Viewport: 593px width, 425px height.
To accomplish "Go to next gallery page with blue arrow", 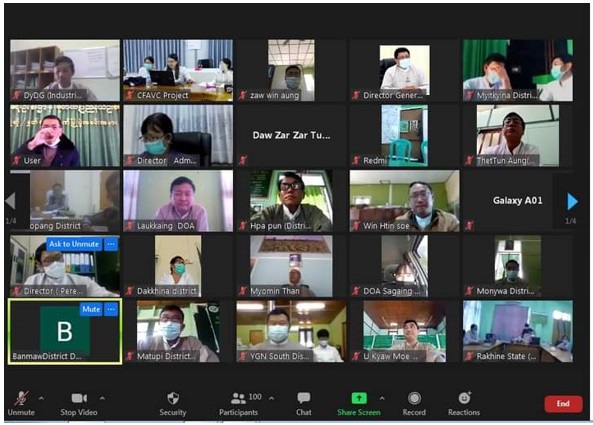I will click(572, 202).
